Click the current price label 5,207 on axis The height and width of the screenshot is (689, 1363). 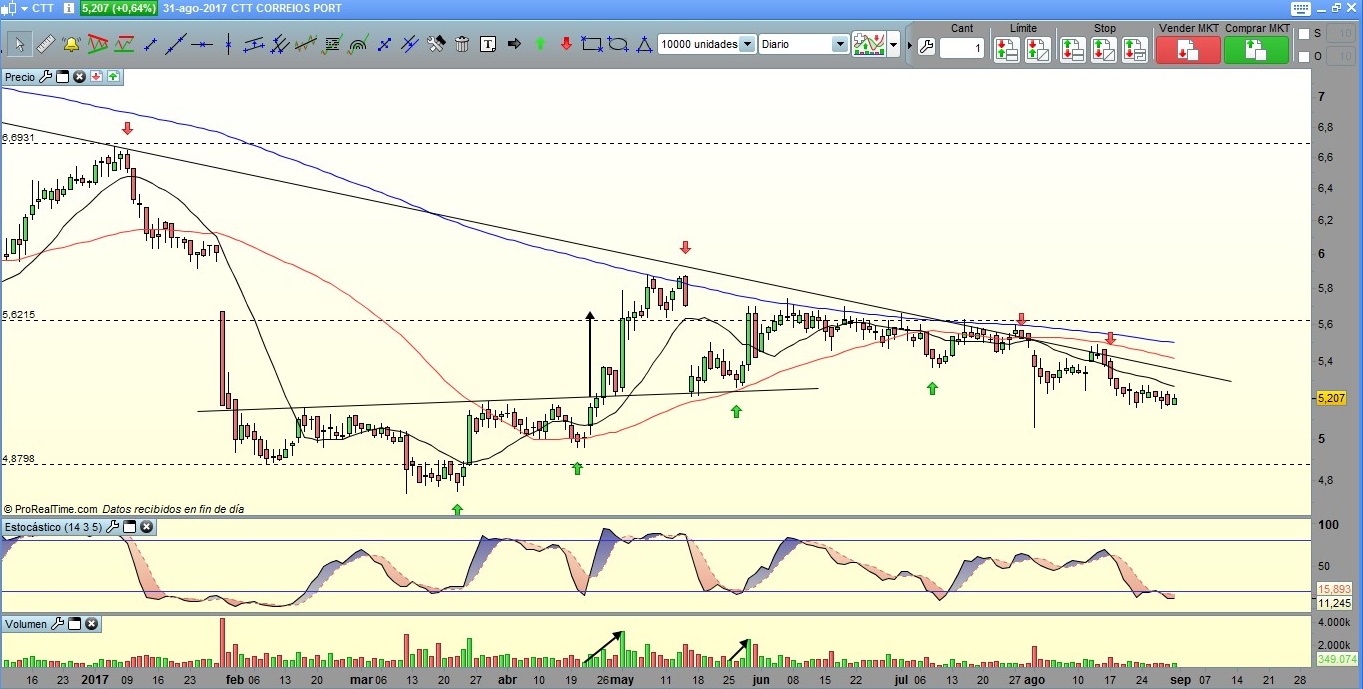[x=1331, y=398]
